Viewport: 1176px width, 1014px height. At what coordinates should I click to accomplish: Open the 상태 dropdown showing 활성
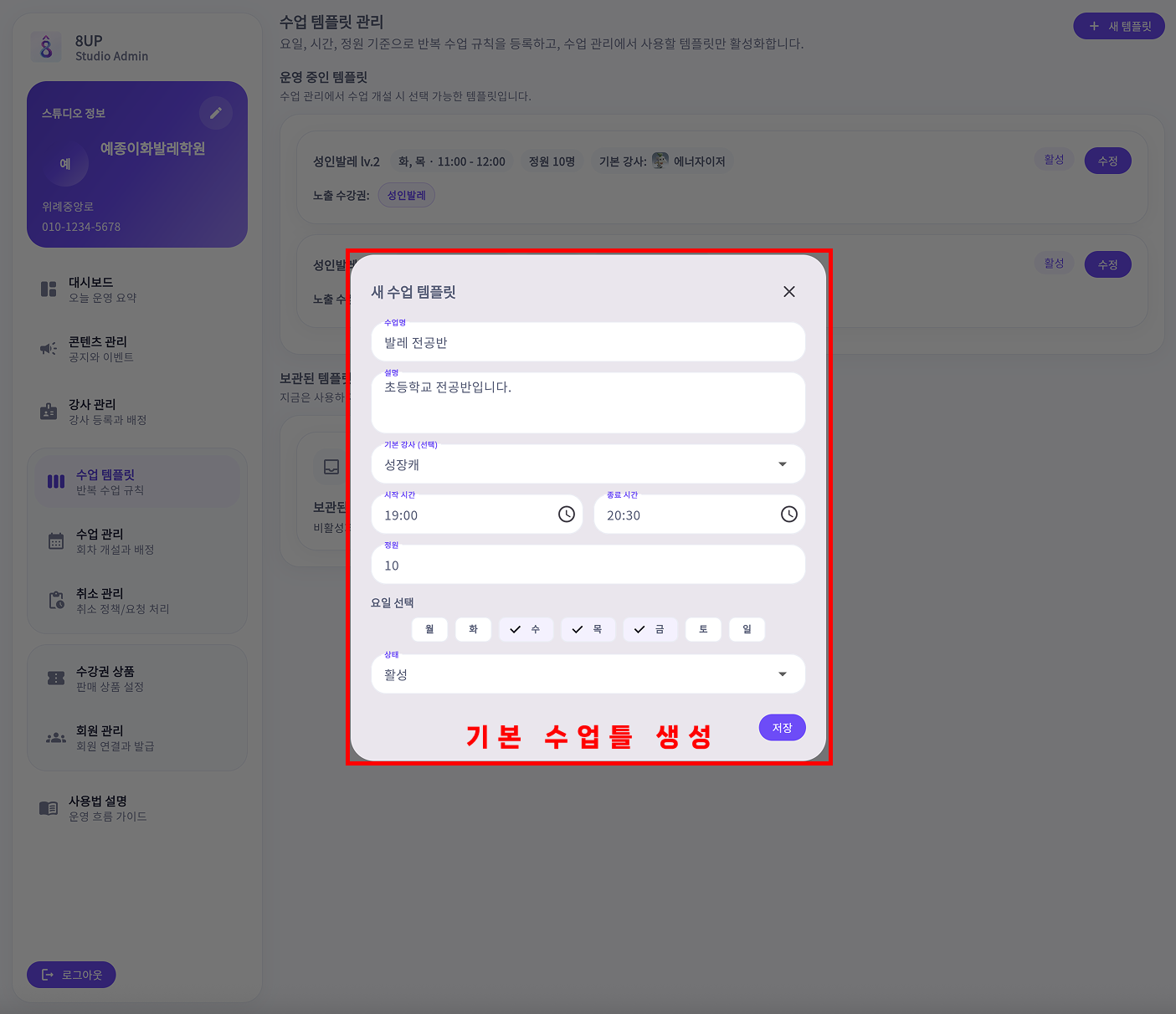[588, 674]
